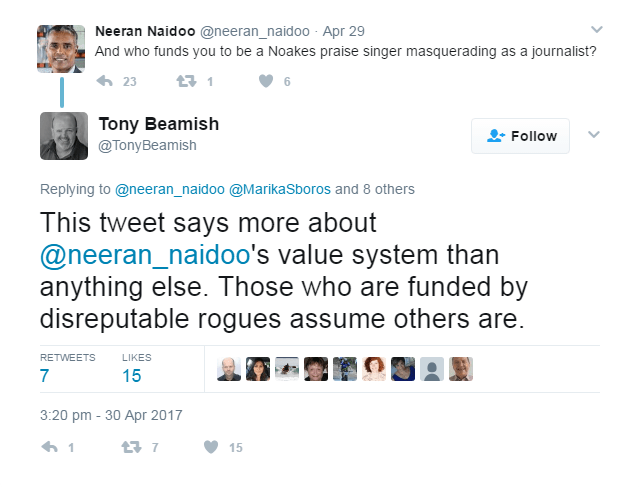639x488 pixels.
Task: Open @neeran_naidoo link in replying-to line
Action: click(x=170, y=189)
